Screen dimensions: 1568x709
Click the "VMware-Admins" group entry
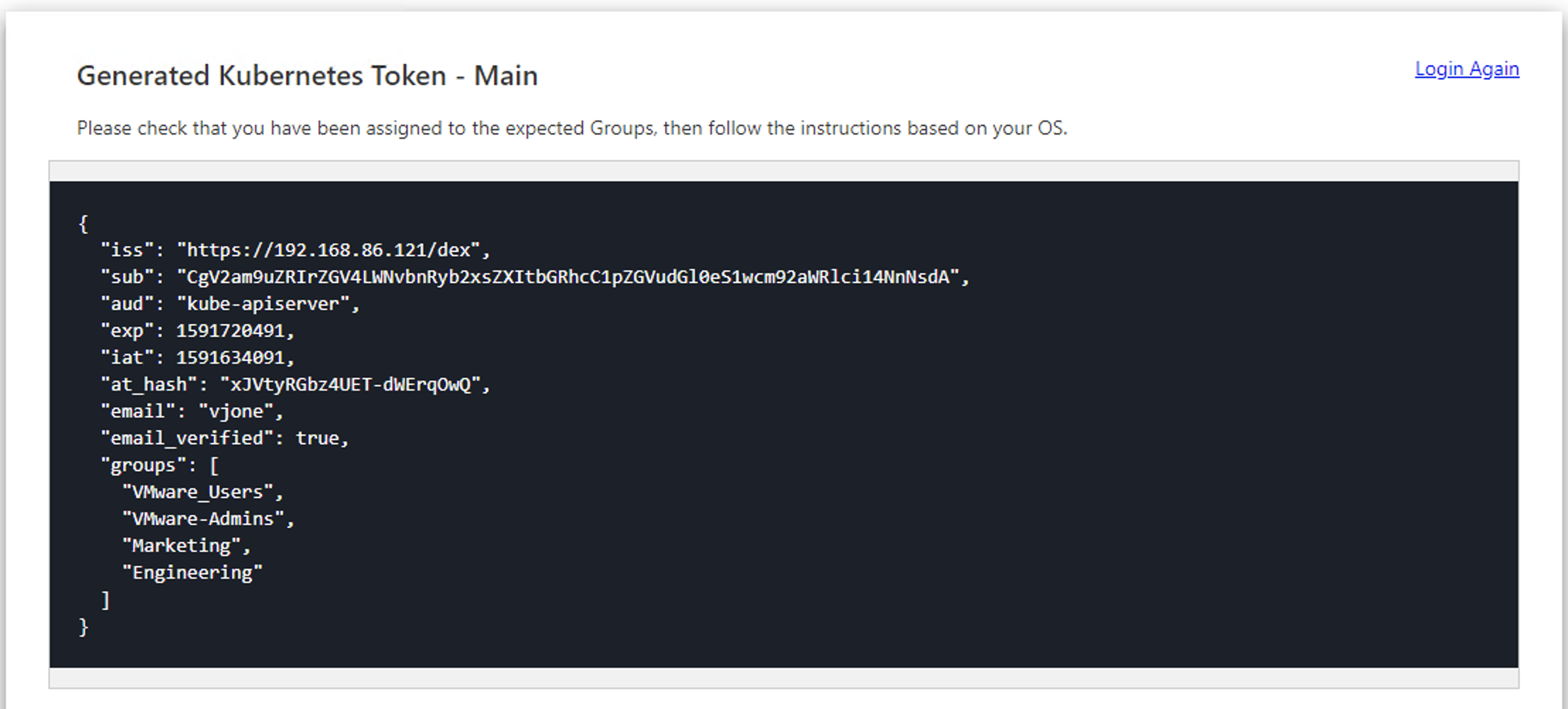click(208, 519)
